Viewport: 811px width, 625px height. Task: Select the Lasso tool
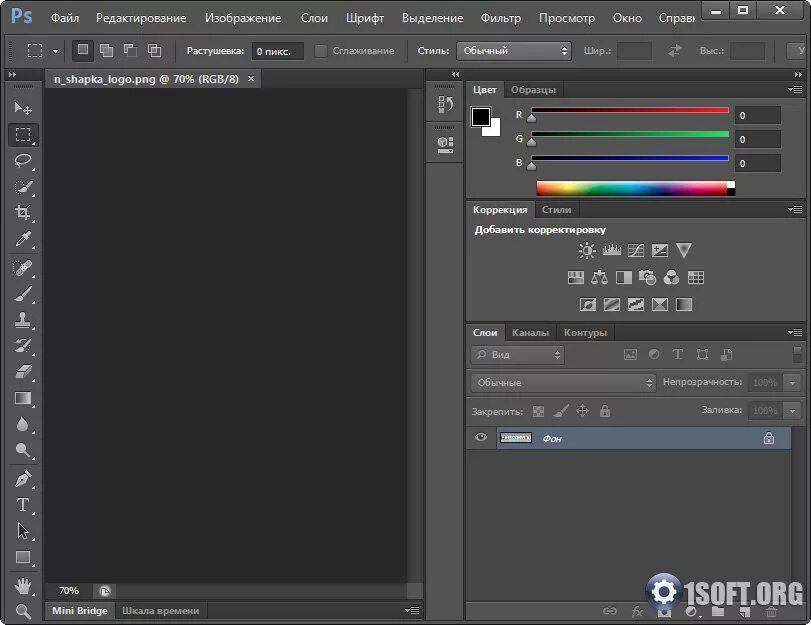click(x=23, y=160)
